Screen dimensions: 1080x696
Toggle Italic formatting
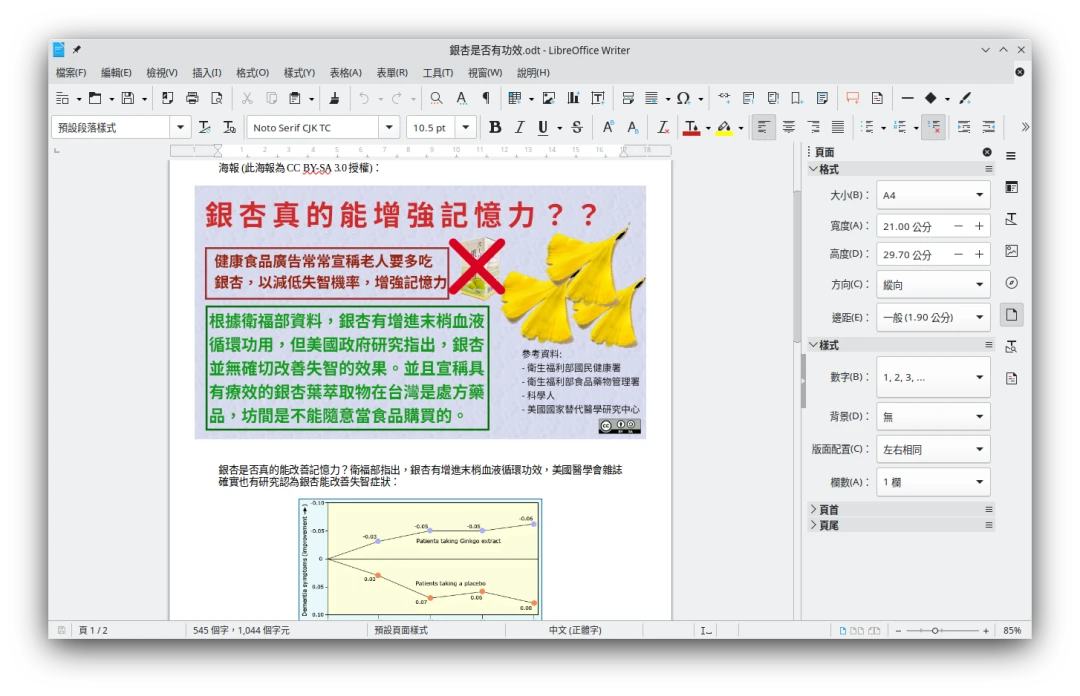click(x=519, y=127)
